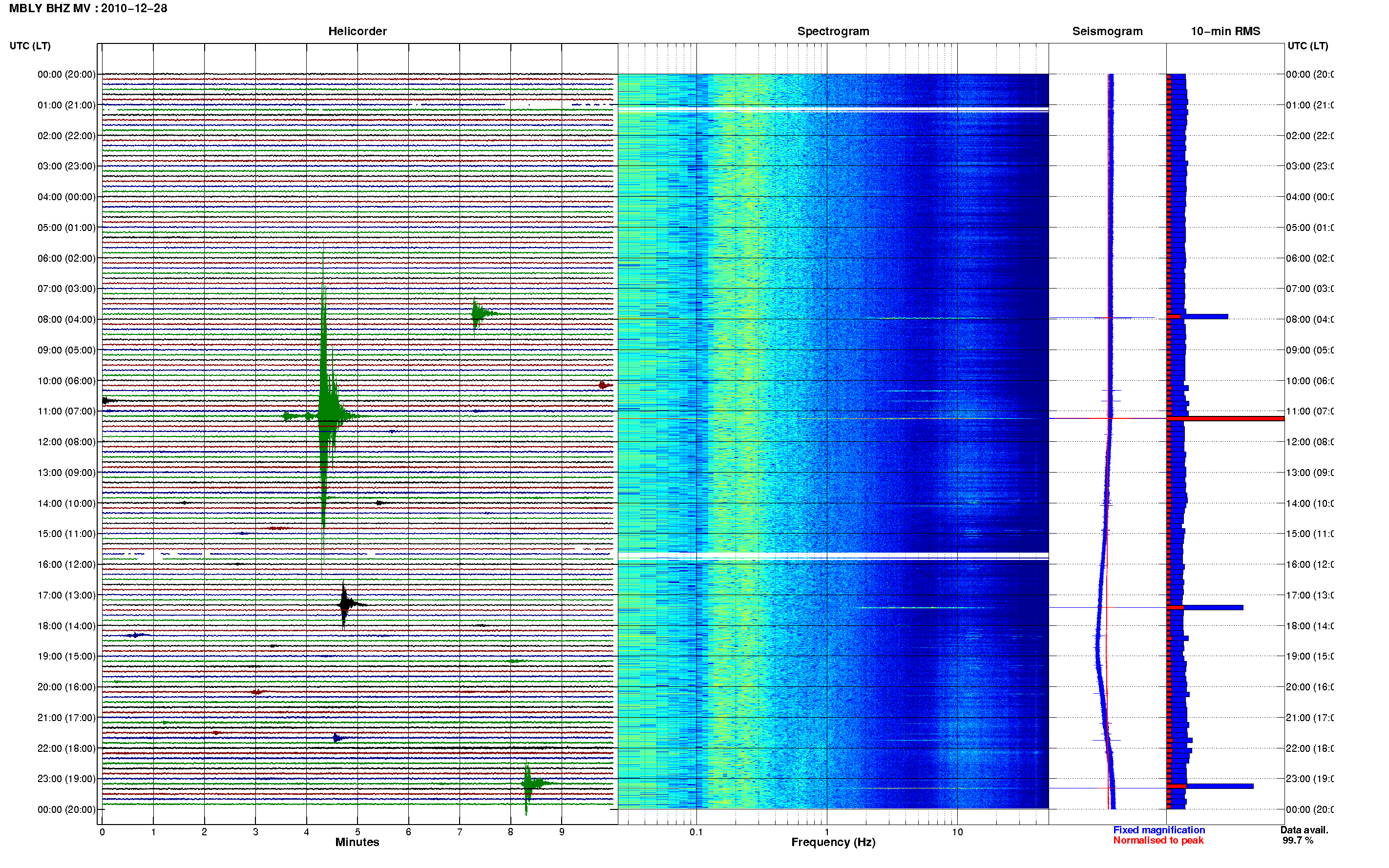
Task: Click the left time label 02:00 (22:00)
Action: coord(66,136)
